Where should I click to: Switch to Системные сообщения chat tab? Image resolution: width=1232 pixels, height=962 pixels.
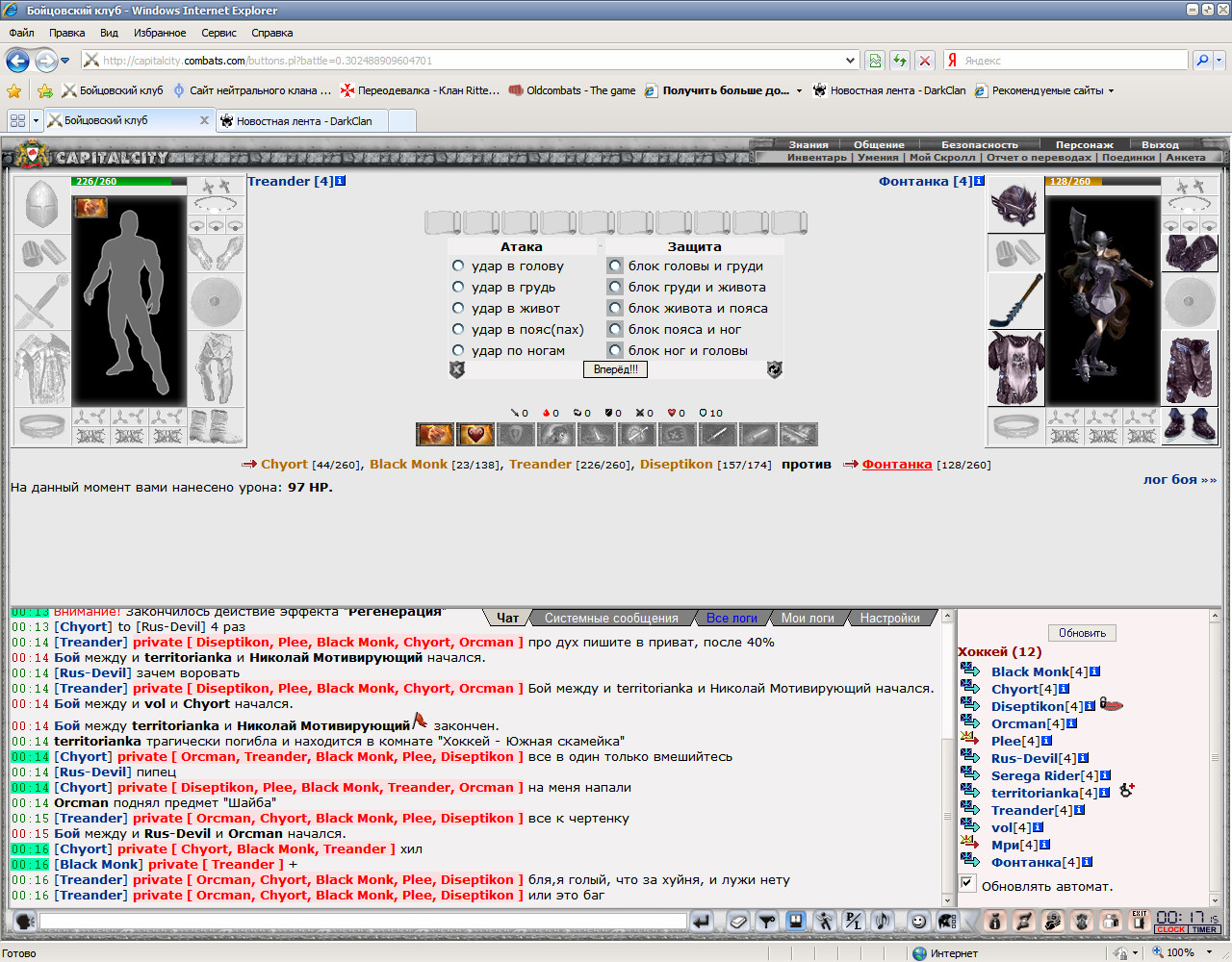(x=611, y=618)
